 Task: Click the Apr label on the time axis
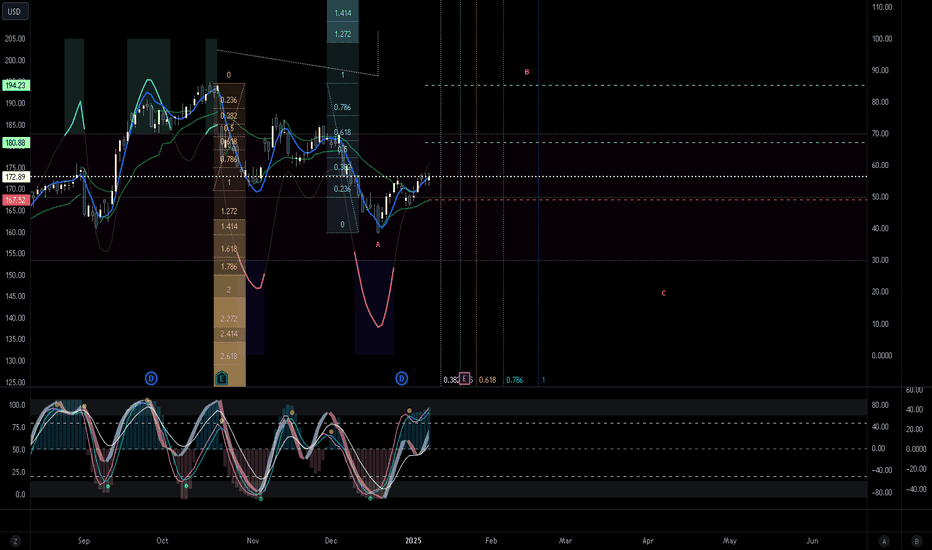coord(648,540)
